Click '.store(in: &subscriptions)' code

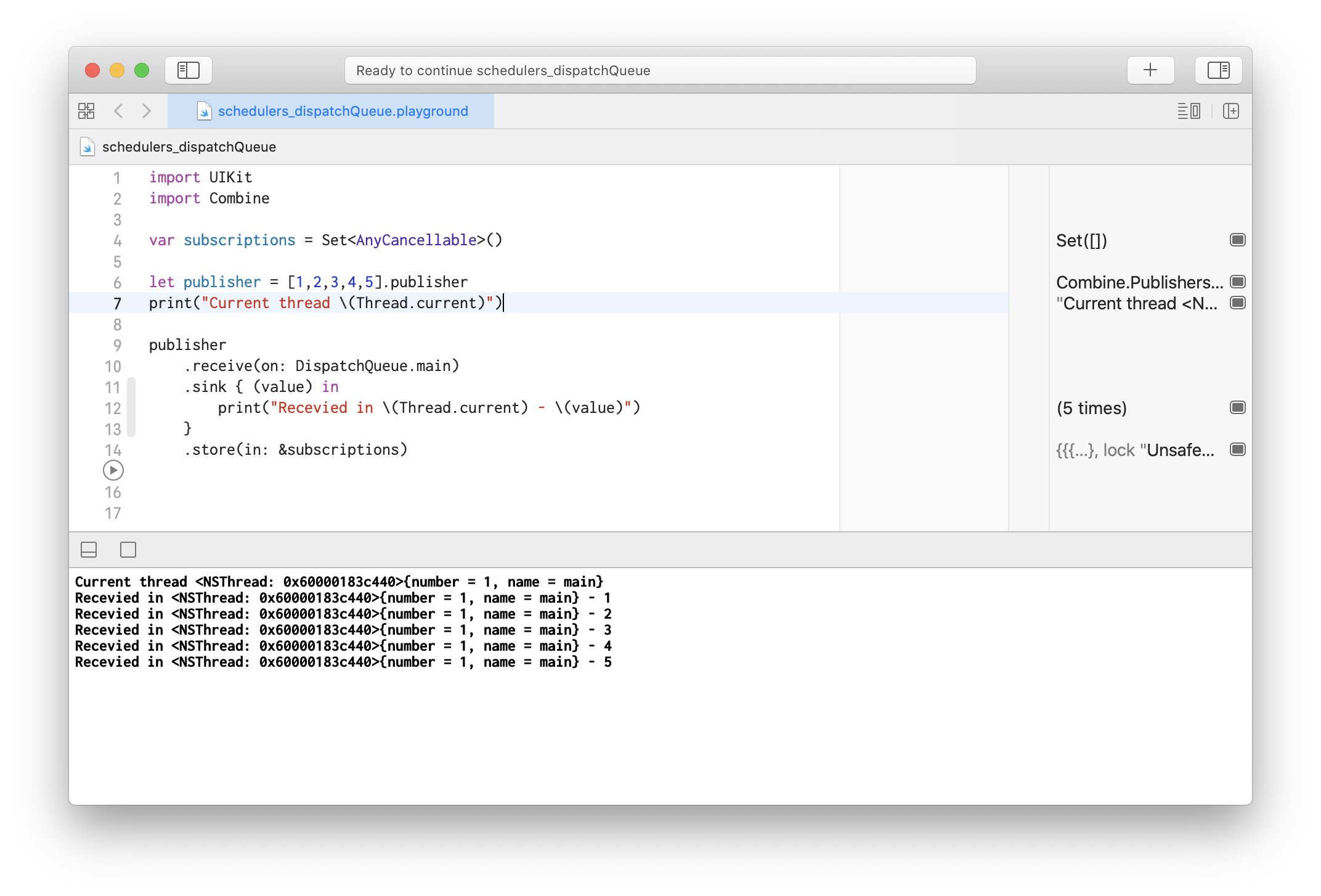tap(296, 450)
